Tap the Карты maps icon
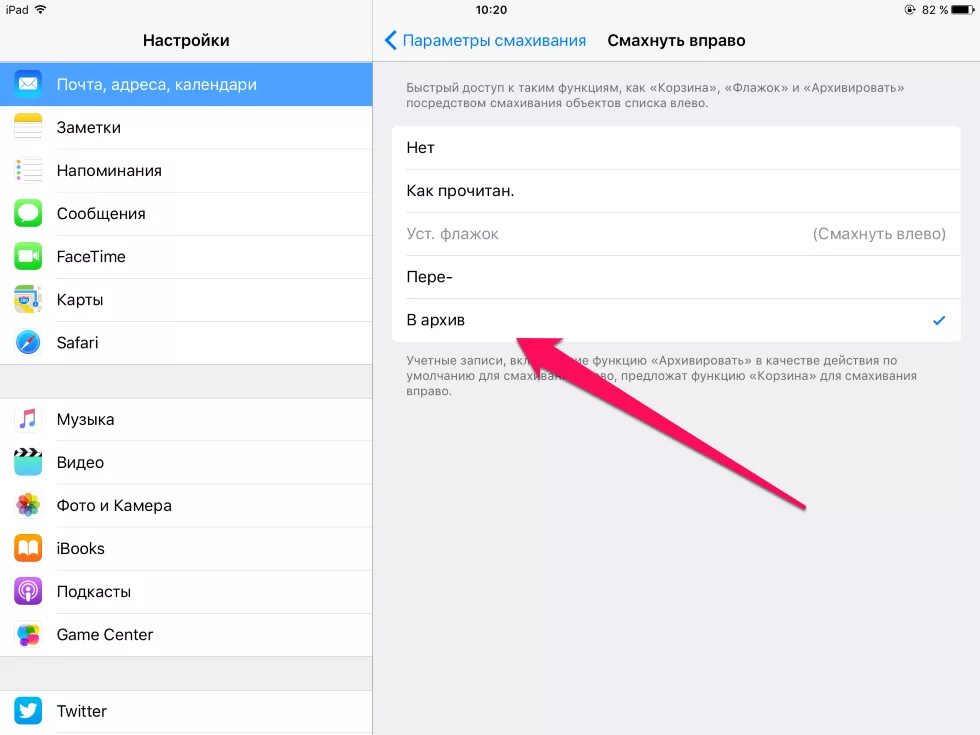The width and height of the screenshot is (980, 735). pos(28,299)
